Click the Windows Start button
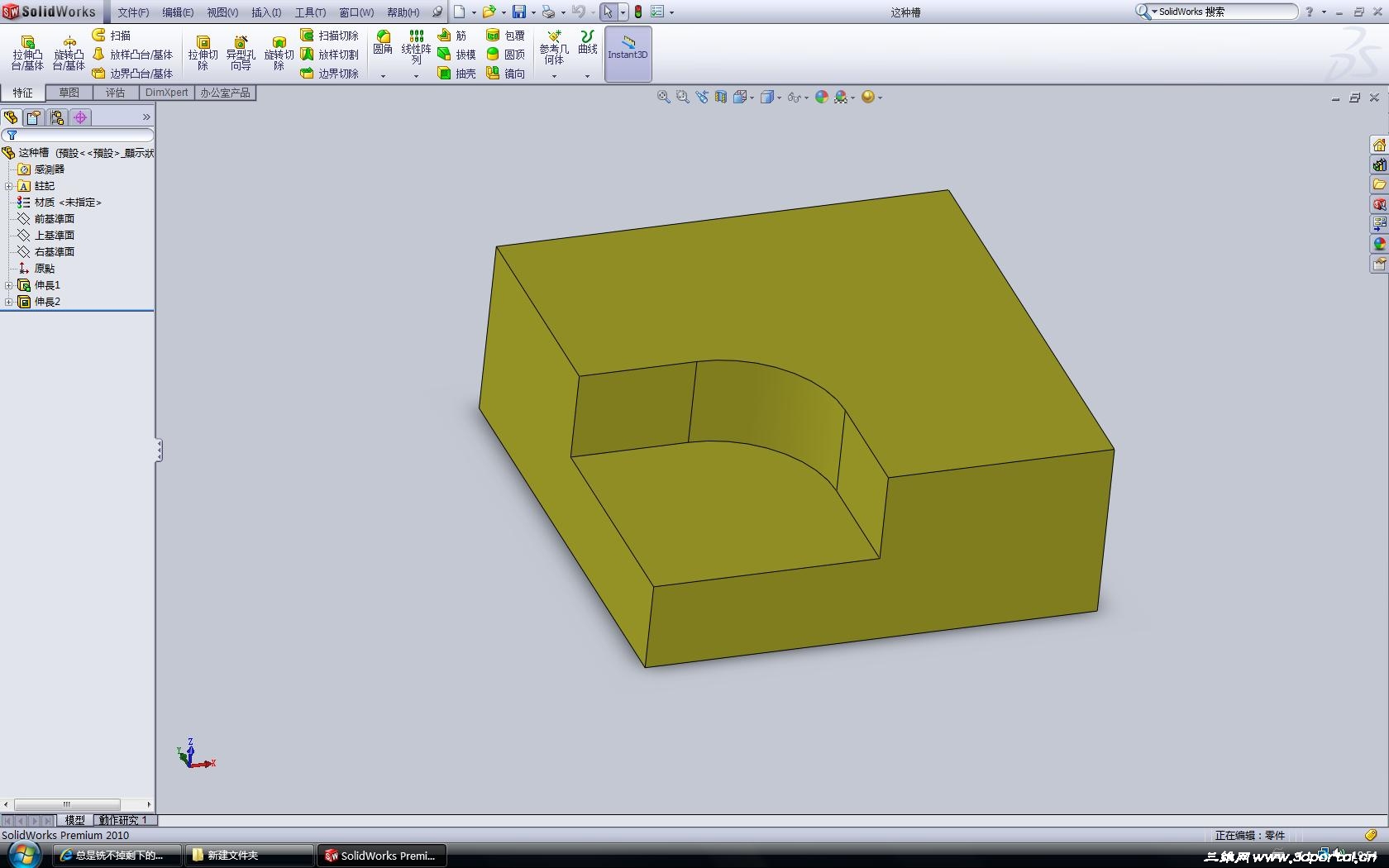This screenshot has height=868, width=1389. point(24,855)
